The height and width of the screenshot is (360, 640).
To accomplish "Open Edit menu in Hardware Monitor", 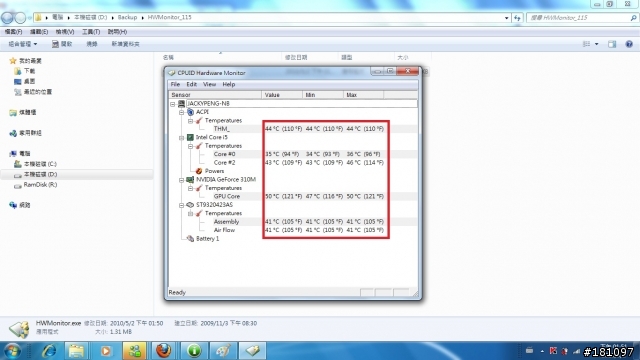I will pos(191,84).
